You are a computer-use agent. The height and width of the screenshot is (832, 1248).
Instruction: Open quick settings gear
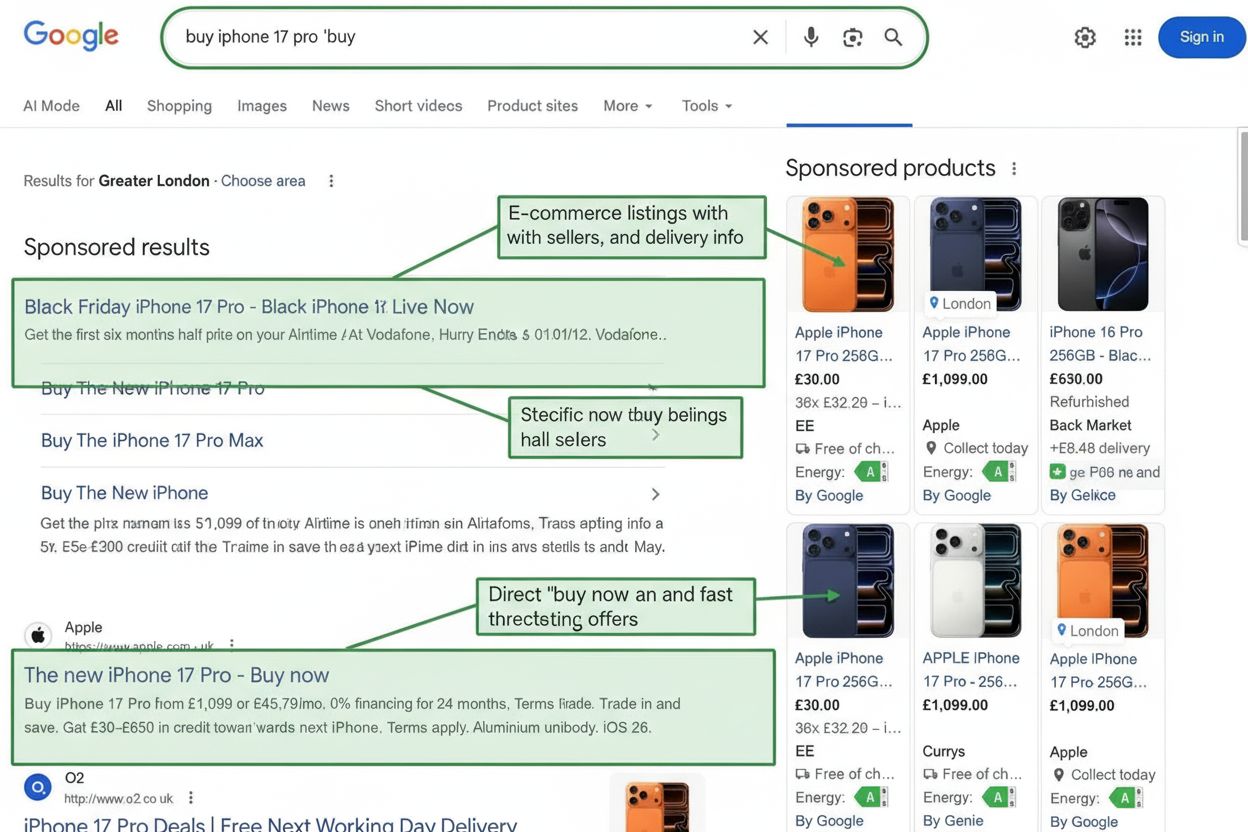coord(1085,36)
